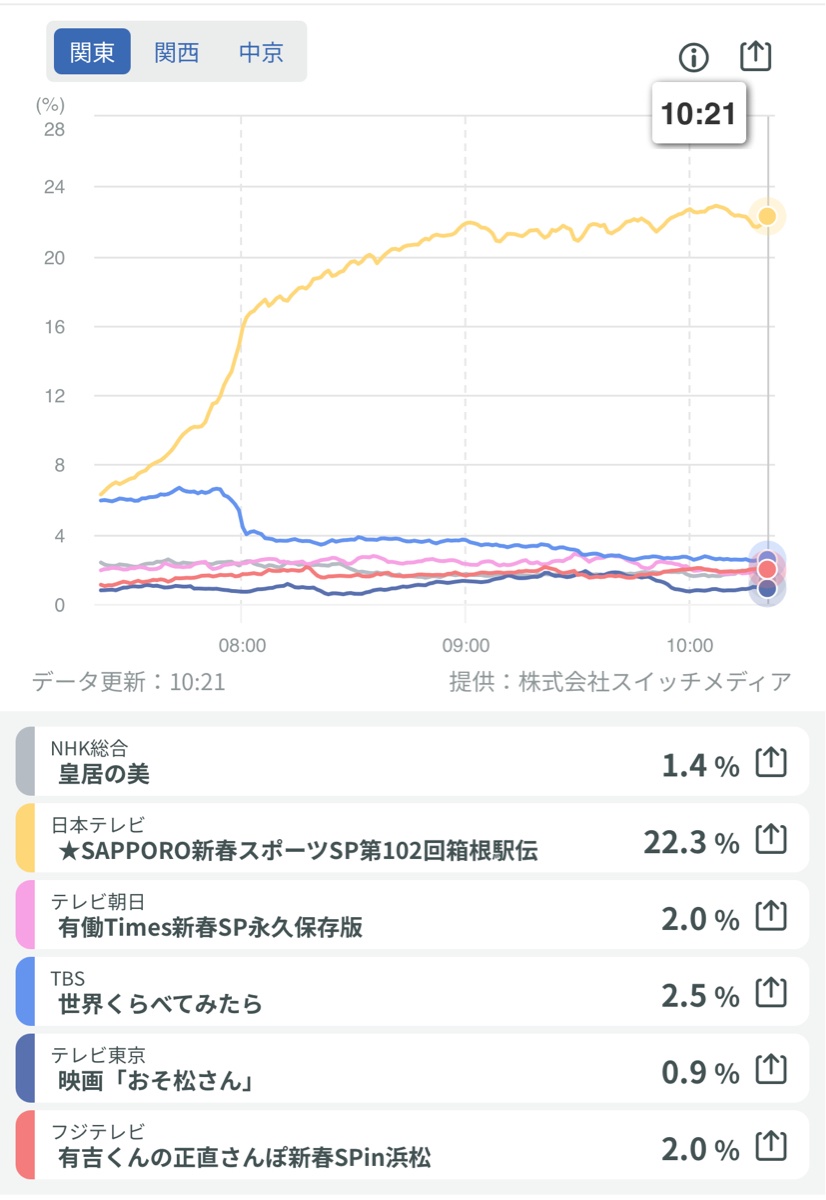Switch to the 中京 region tab
This screenshot has width=826, height=1200.
261,52
